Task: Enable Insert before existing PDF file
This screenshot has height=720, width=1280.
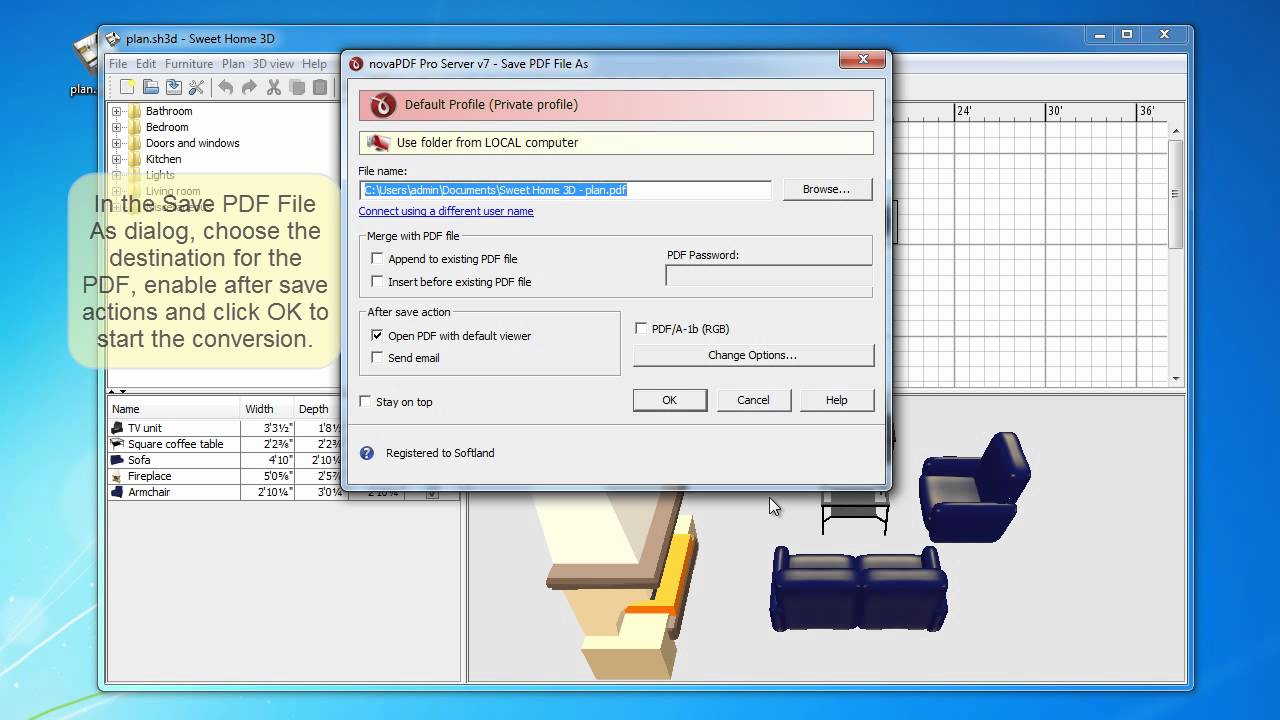Action: [377, 282]
